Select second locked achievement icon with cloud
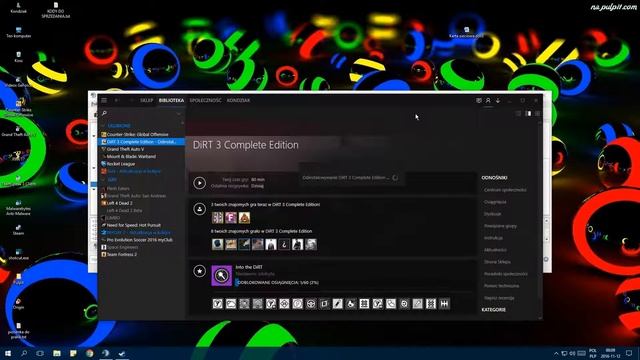Screen dimensions: 640x360 [x=231, y=304]
